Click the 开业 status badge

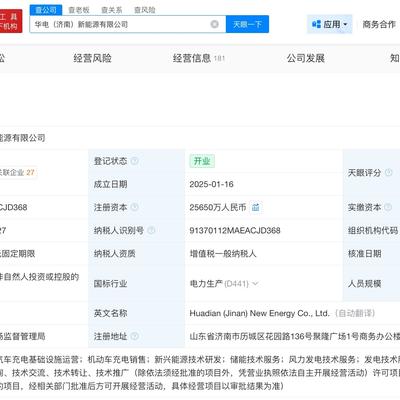pos(202,161)
